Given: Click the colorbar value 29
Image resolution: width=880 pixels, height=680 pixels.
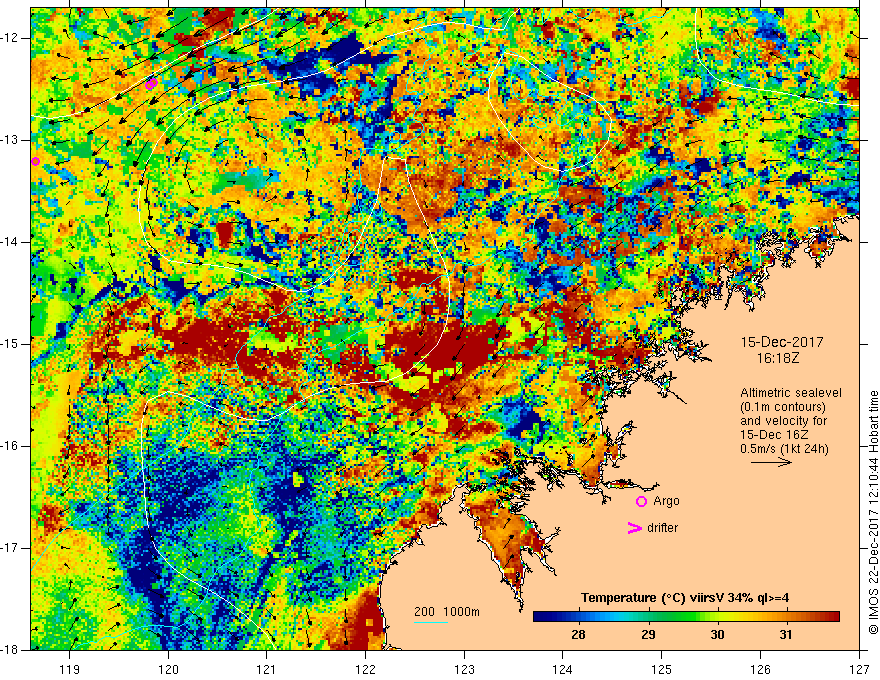Looking at the screenshot, I should click(648, 635).
